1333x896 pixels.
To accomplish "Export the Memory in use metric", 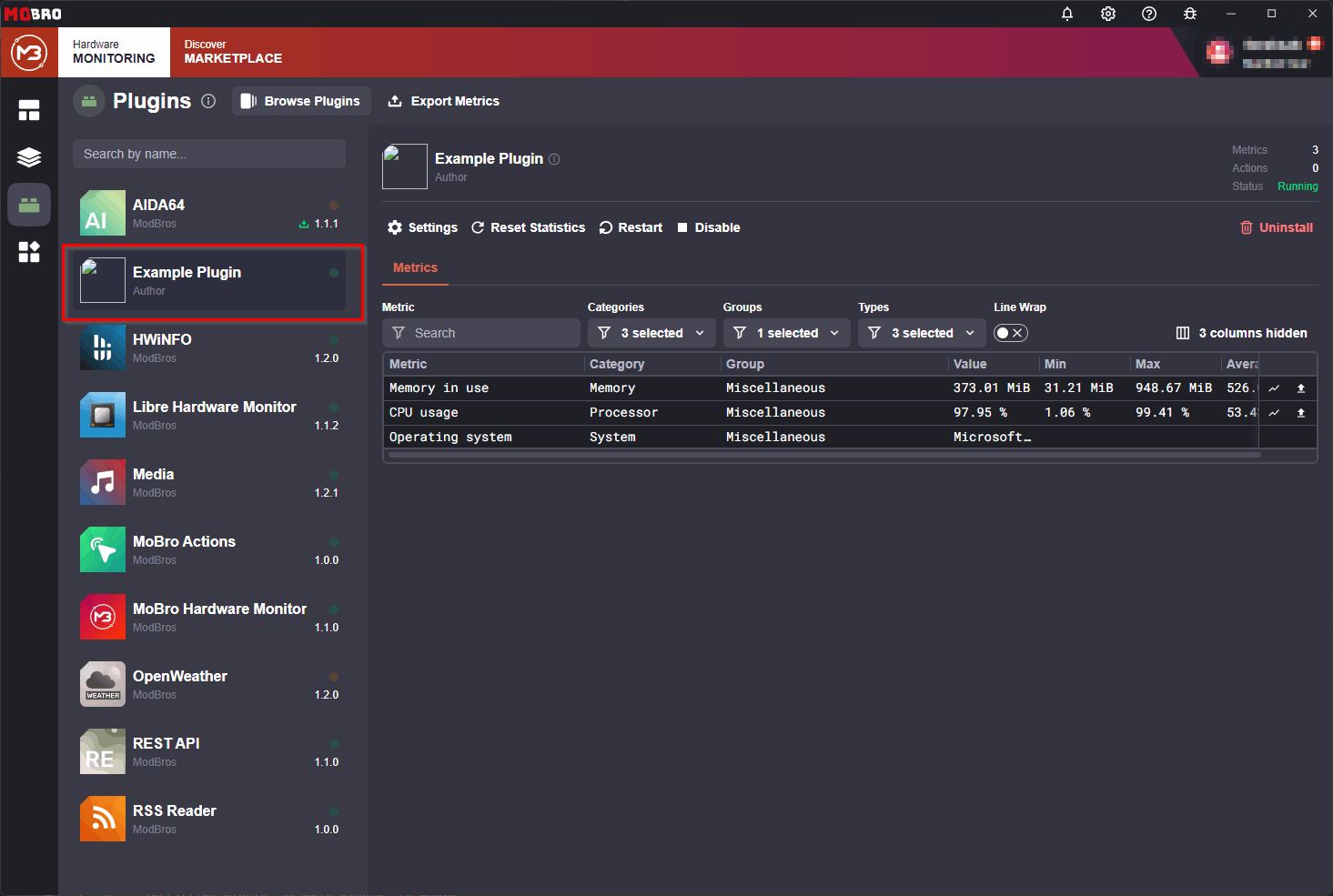I will 1301,388.
